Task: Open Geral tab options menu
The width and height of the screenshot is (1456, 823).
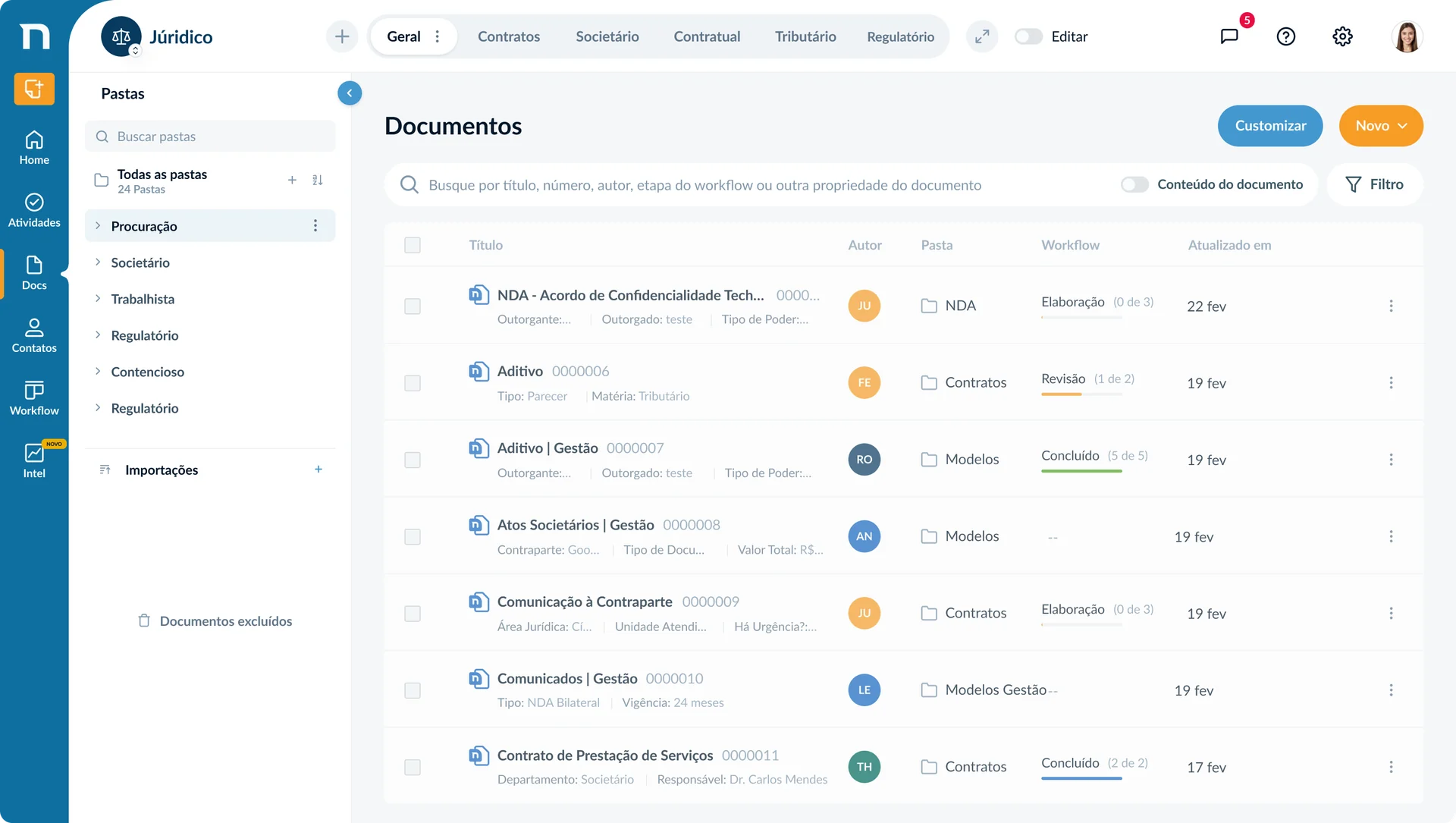Action: tap(438, 36)
